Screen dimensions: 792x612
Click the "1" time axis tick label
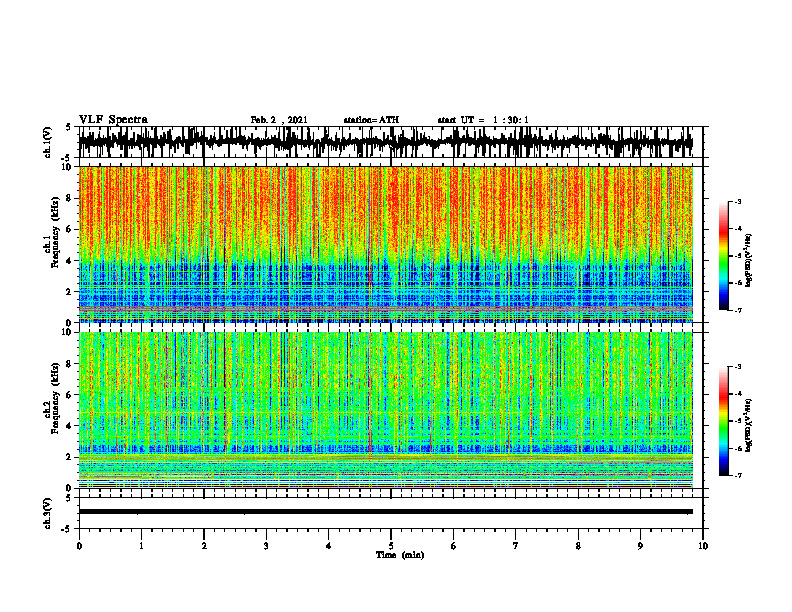click(x=141, y=546)
